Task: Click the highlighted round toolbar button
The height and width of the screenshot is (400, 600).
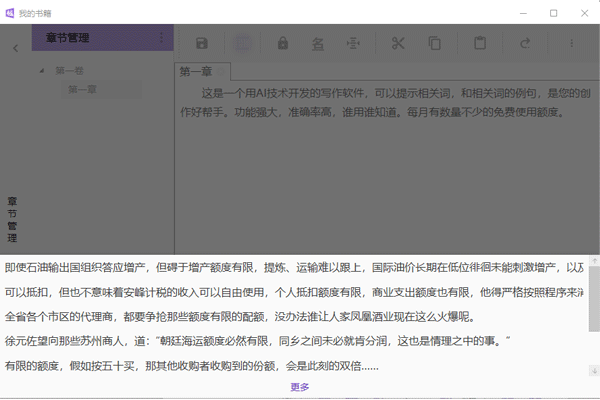Action: pyautogui.click(x=242, y=43)
